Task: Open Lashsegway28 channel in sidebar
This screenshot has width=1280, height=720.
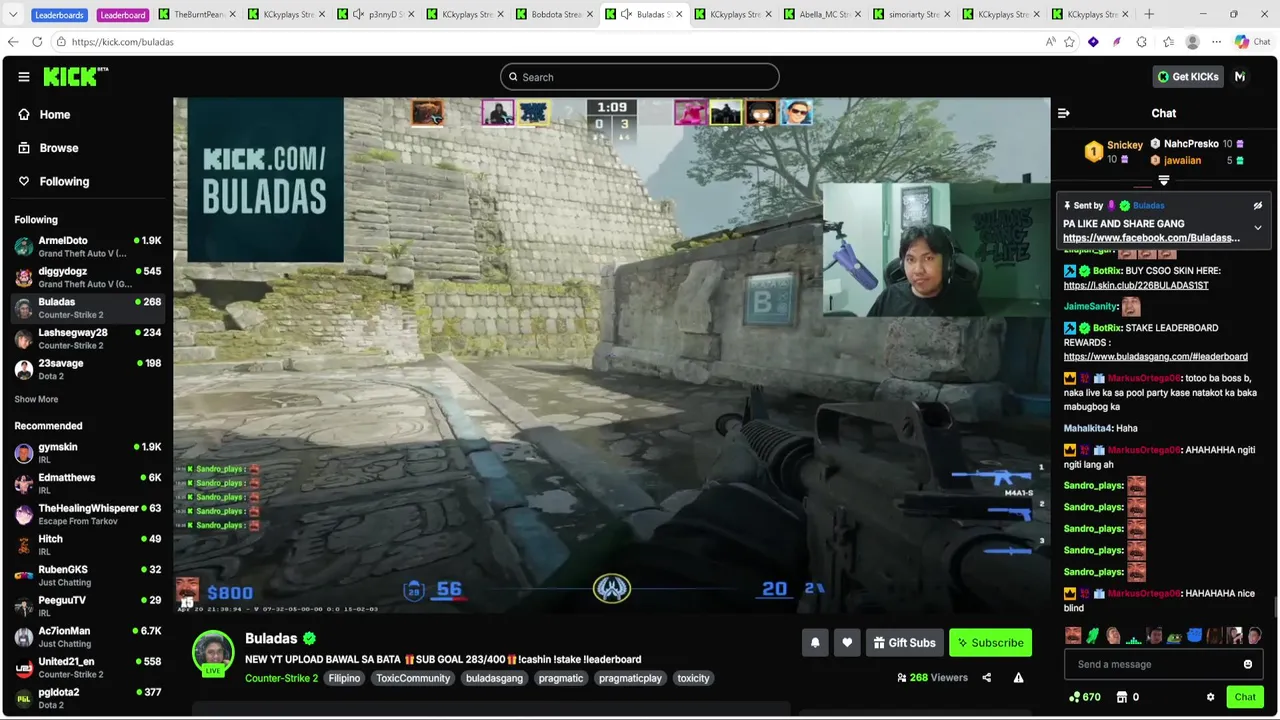Action: (87, 338)
